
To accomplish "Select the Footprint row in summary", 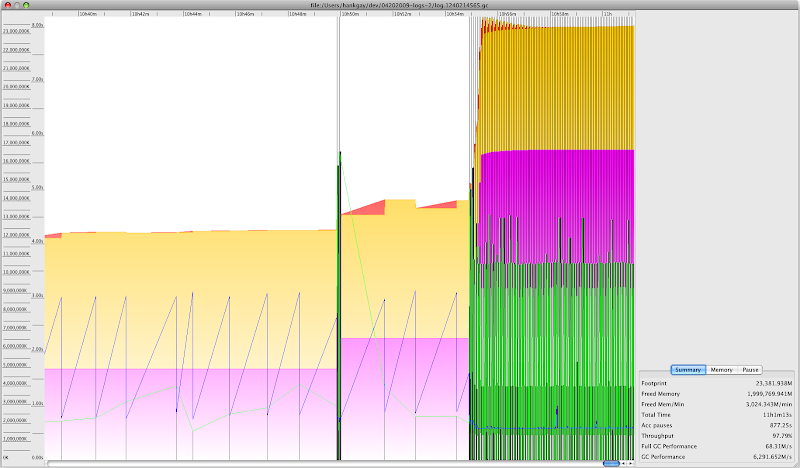I will [x=717, y=382].
